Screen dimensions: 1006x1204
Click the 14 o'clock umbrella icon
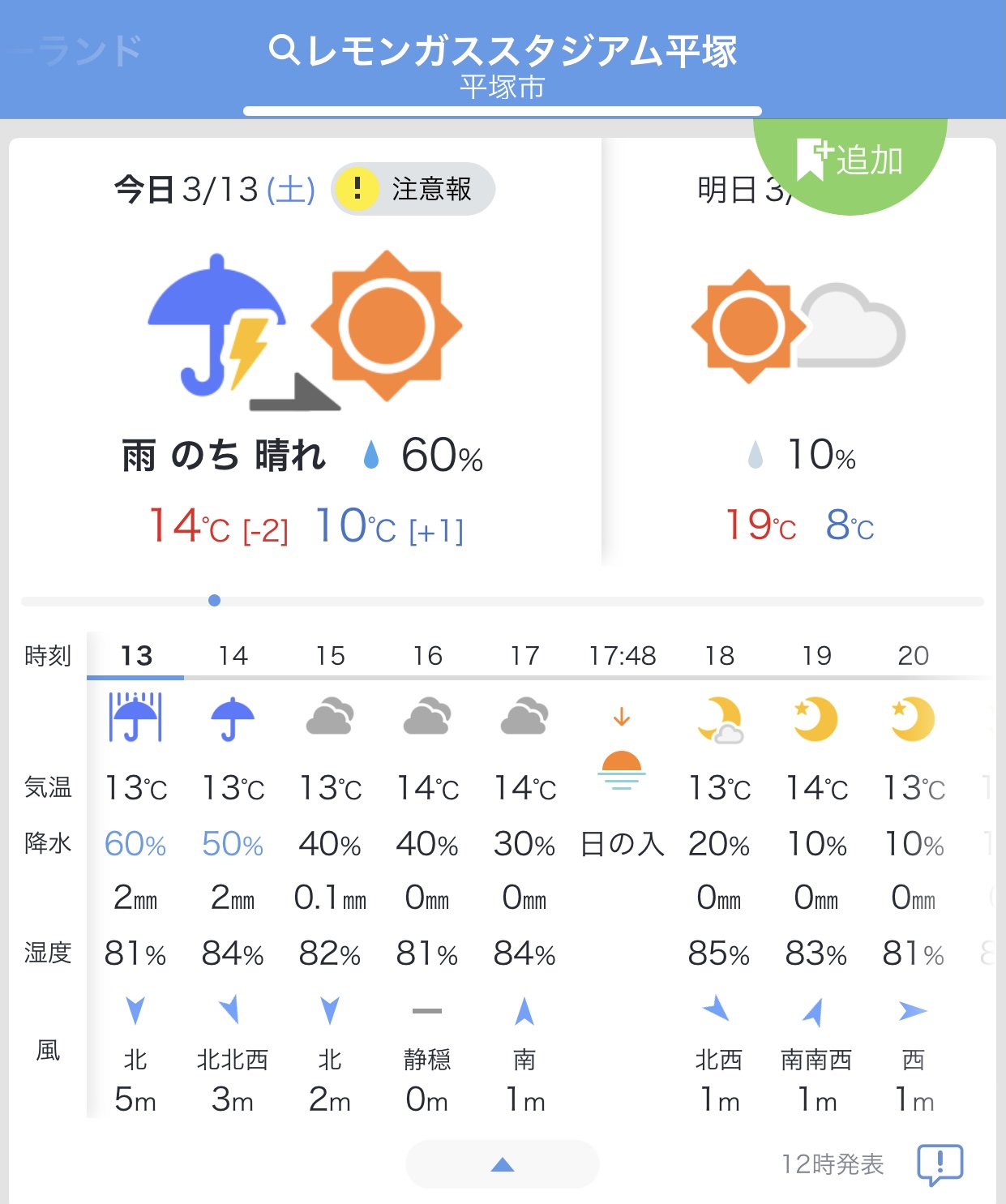coord(233,718)
